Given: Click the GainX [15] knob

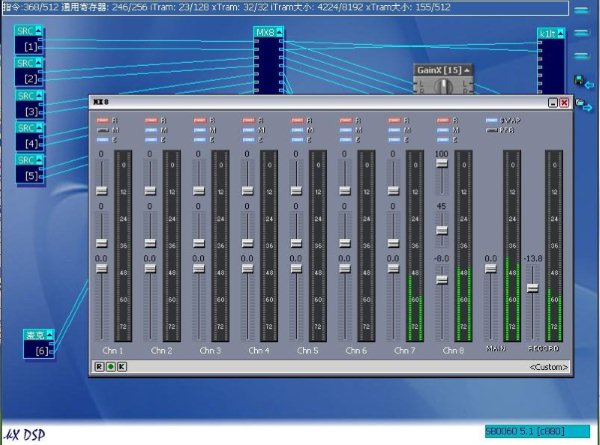Looking at the screenshot, I should (442, 88).
